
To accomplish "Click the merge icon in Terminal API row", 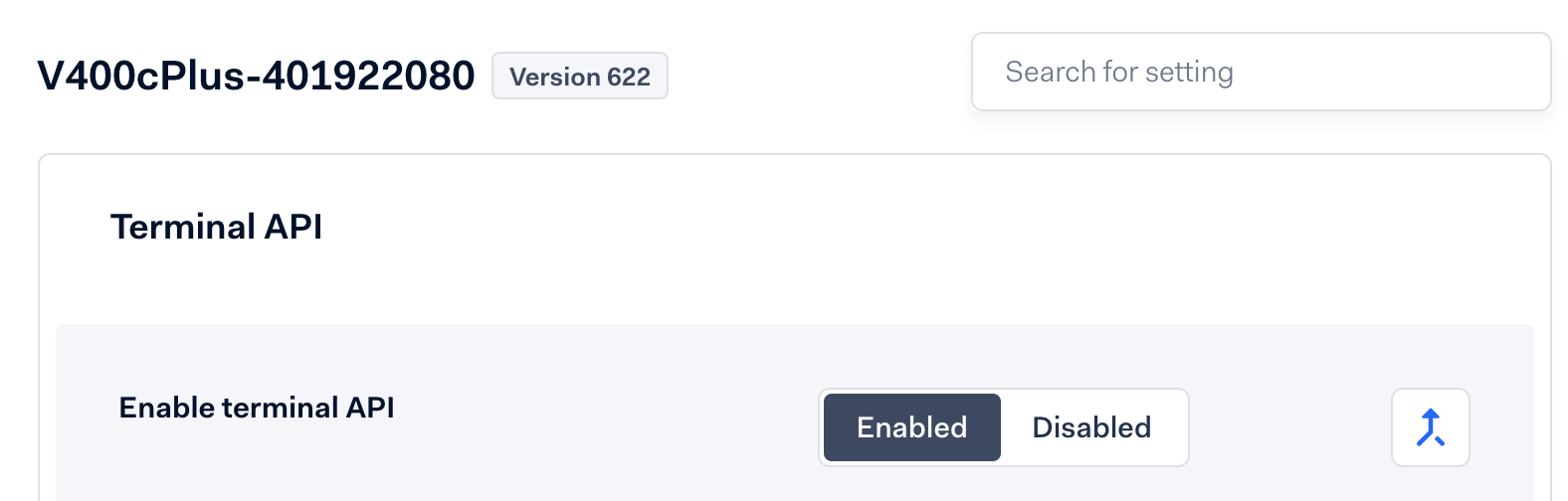I will (1430, 427).
